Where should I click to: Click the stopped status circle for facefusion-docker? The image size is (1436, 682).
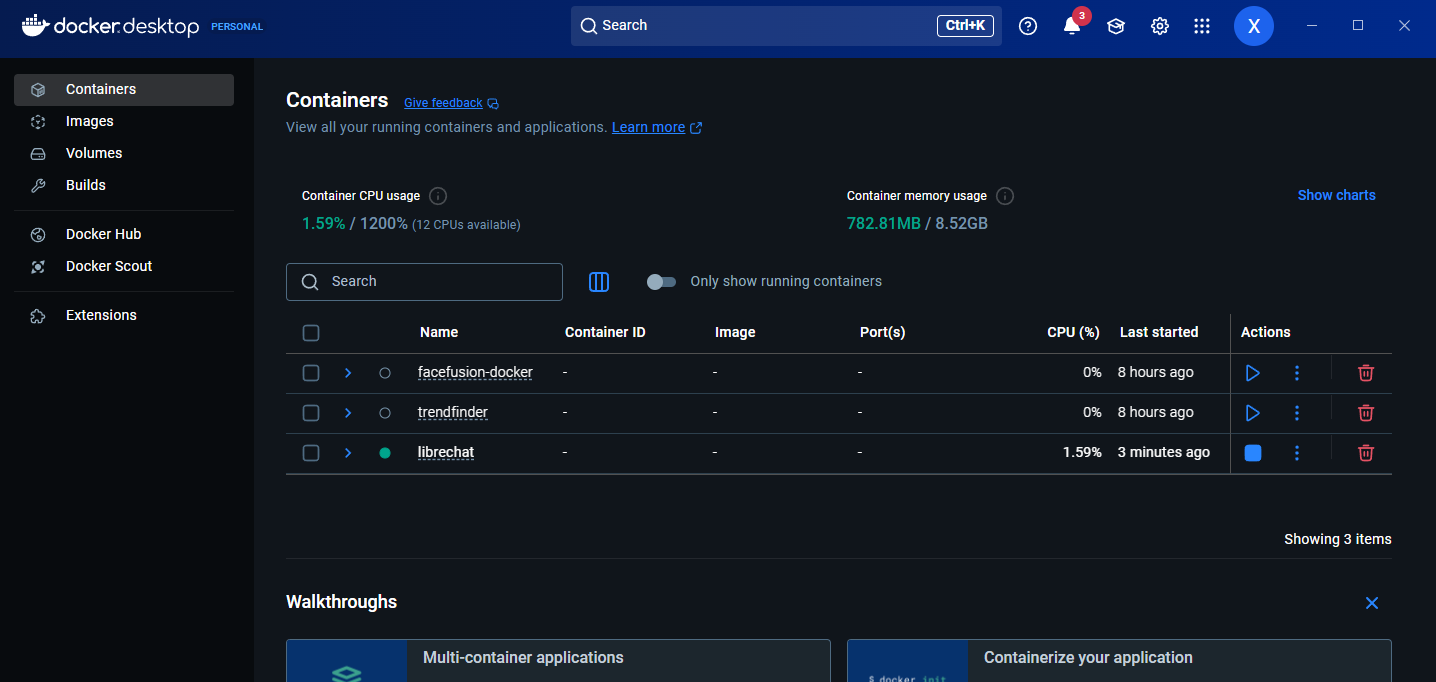pyautogui.click(x=385, y=373)
